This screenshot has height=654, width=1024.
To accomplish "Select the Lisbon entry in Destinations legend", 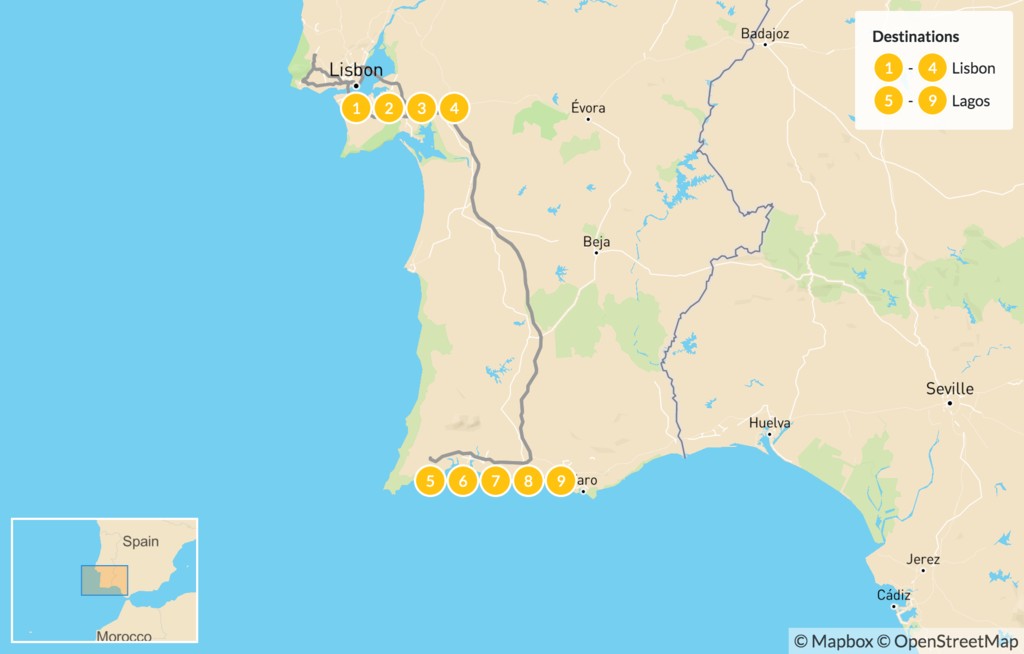I will point(973,68).
